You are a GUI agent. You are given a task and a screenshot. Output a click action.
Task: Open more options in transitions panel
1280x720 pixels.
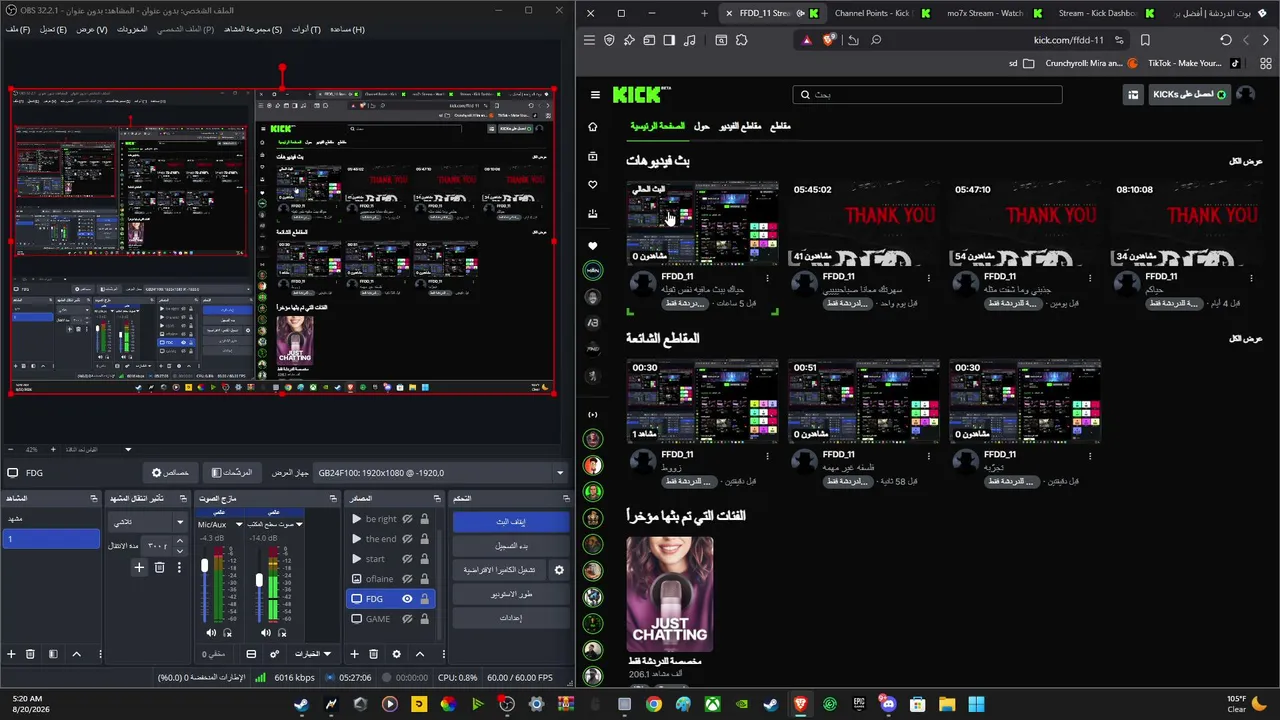pyautogui.click(x=179, y=567)
